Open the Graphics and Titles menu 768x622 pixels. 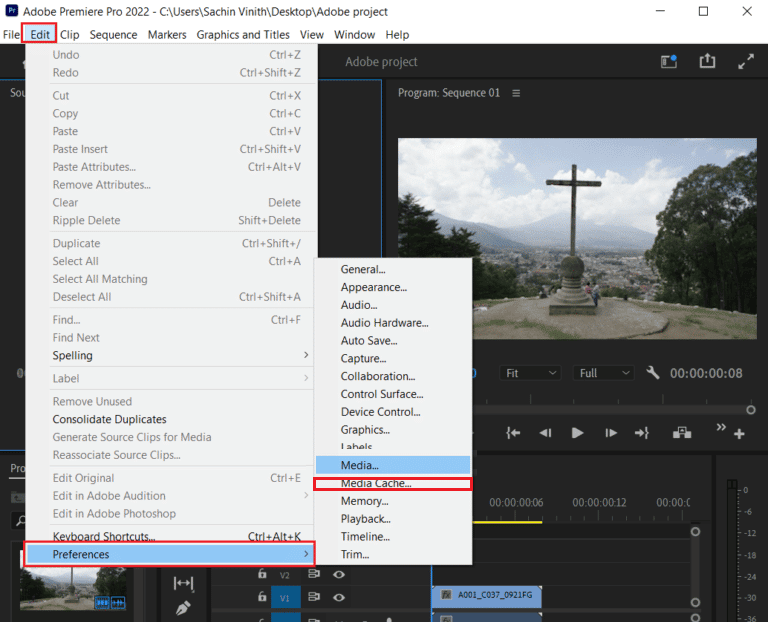[x=243, y=35]
